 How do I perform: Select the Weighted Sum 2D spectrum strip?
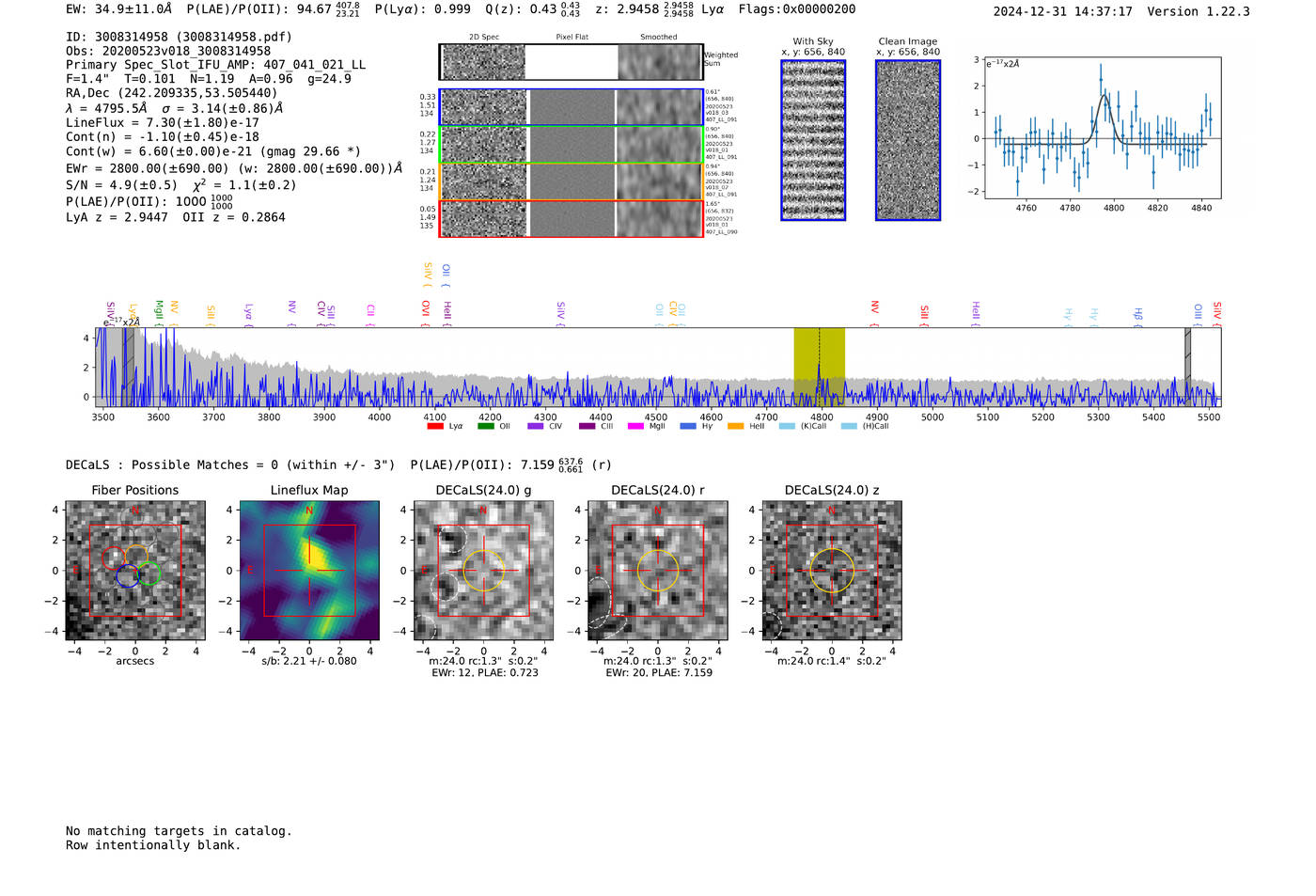[572, 62]
